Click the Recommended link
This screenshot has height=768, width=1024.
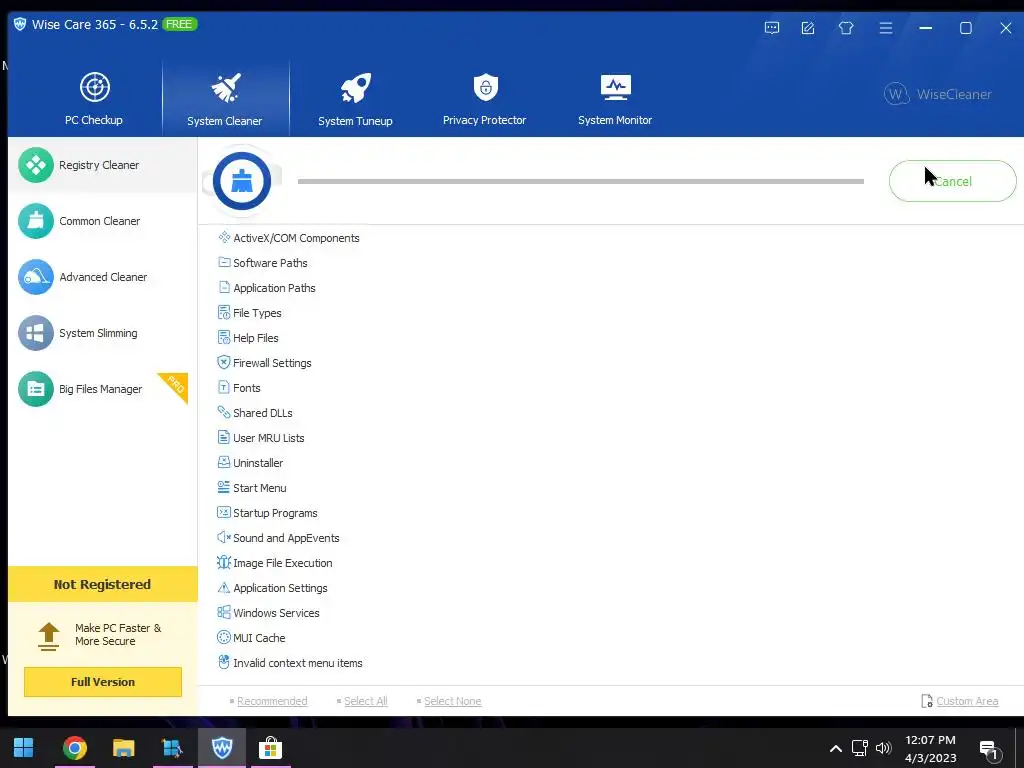(272, 701)
